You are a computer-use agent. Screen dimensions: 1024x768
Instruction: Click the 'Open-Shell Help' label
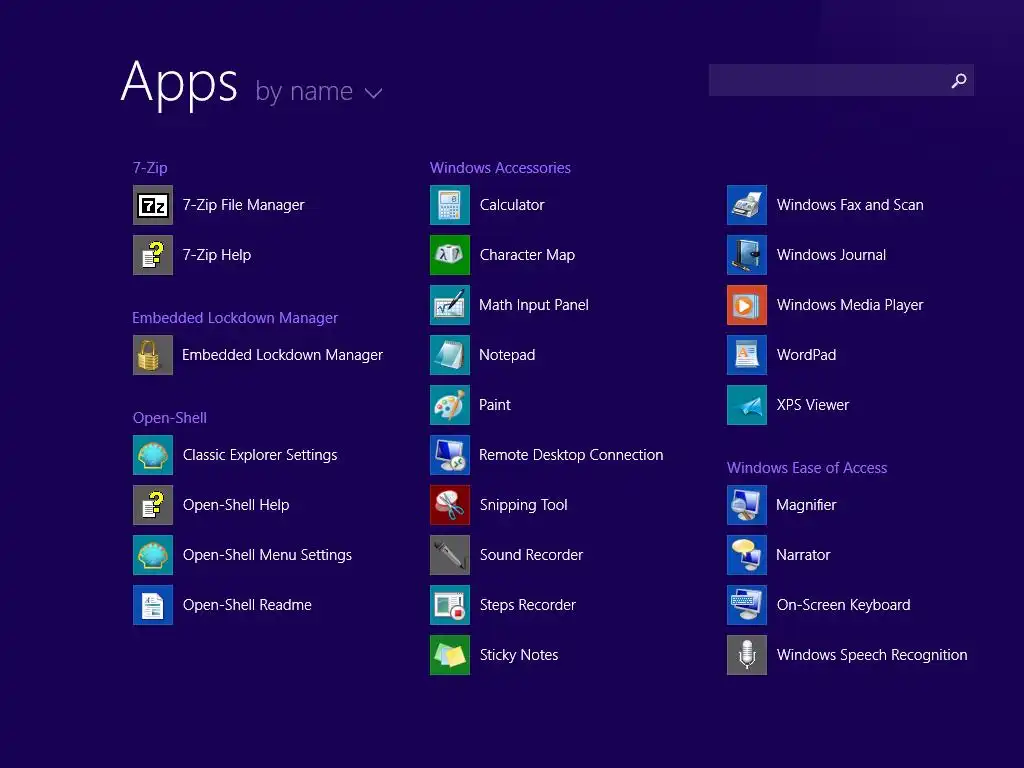pos(236,505)
